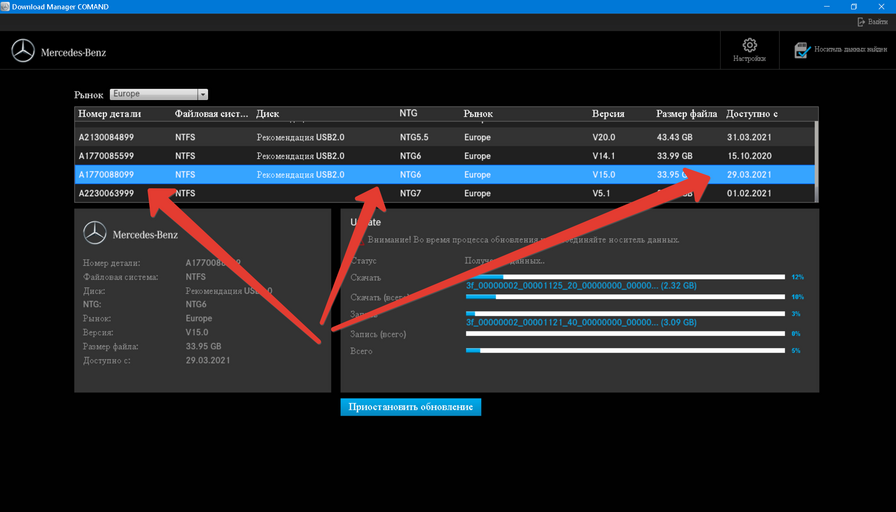Click the Всего progress bar at 5%
This screenshot has height=512, width=896.
point(625,350)
